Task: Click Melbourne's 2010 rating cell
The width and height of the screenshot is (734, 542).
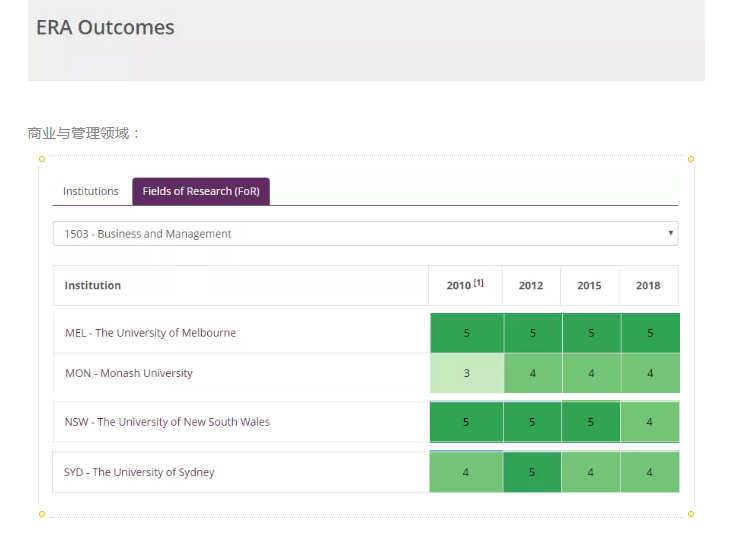Action: [x=467, y=333]
